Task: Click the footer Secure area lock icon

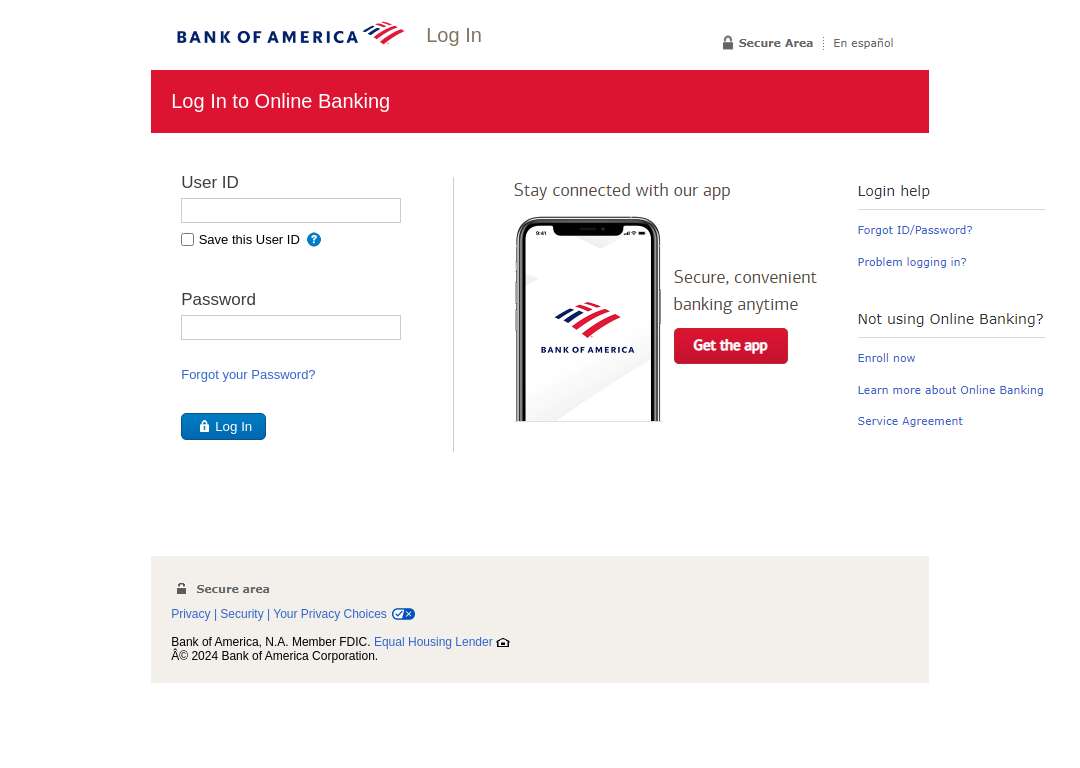Action: [x=181, y=589]
